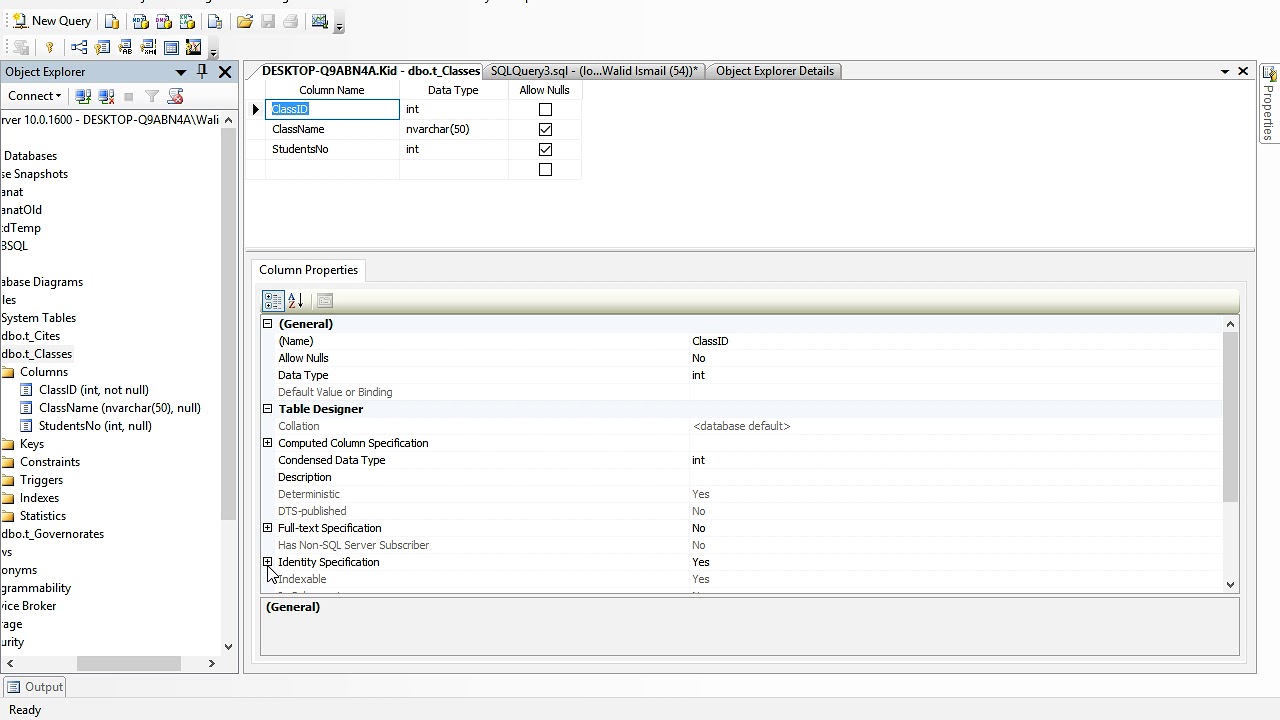Image resolution: width=1280 pixels, height=720 pixels.
Task: Open the Output tab at the bottom
Action: tap(35, 687)
